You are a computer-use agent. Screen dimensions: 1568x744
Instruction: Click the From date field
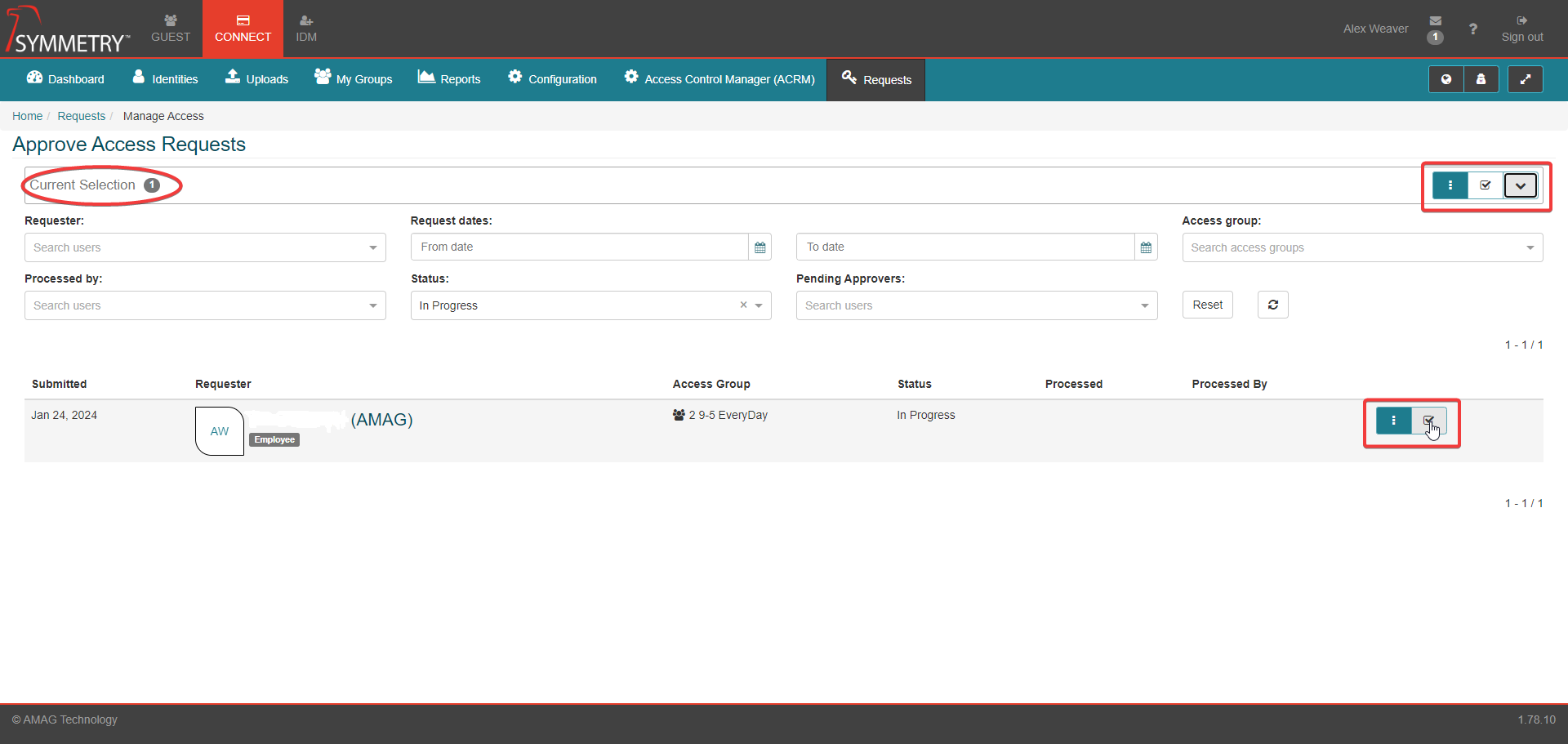[580, 247]
